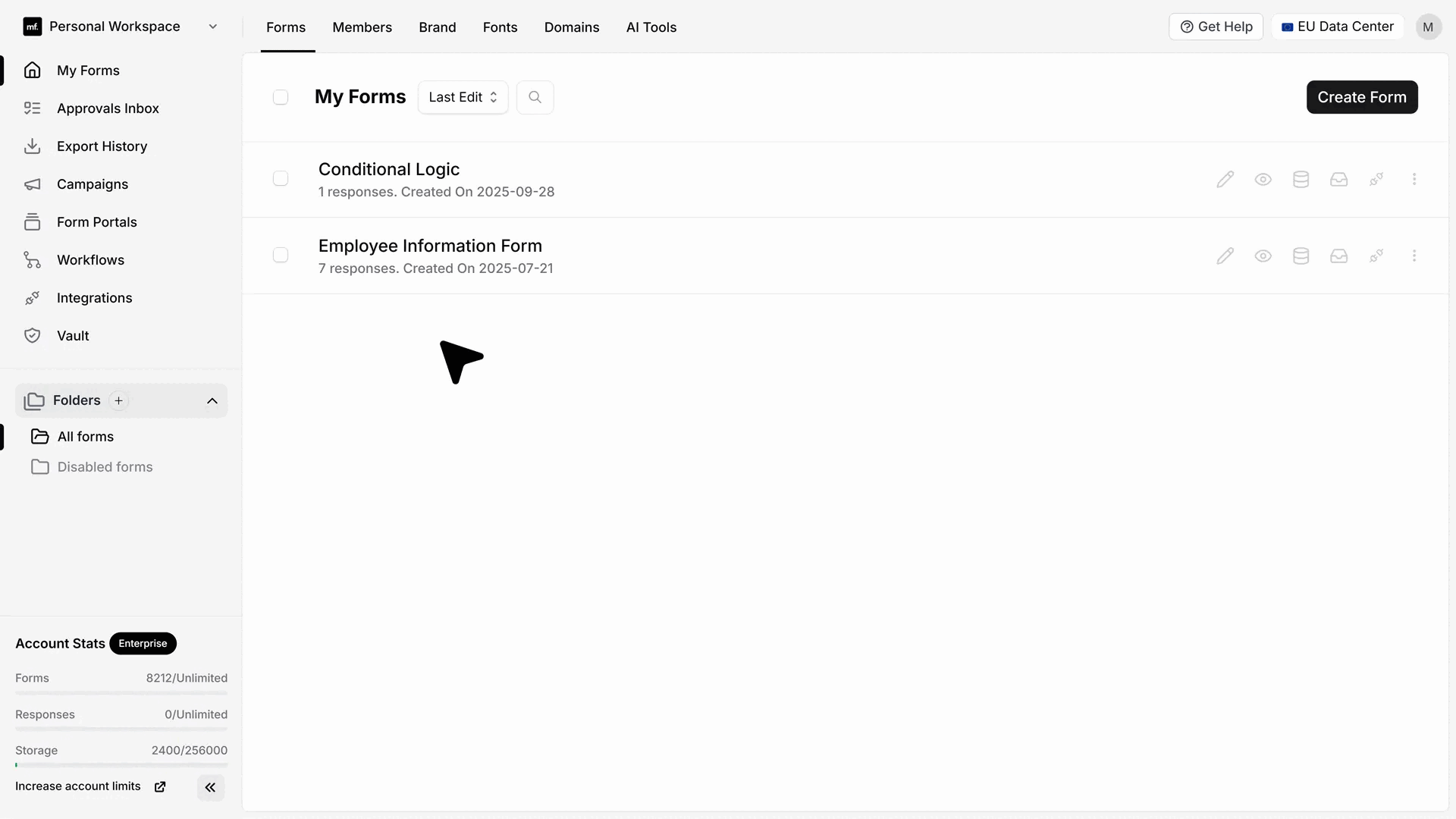Click '1 responses. Created On 2025-09-28' text
The height and width of the screenshot is (819, 1456).
click(x=436, y=192)
